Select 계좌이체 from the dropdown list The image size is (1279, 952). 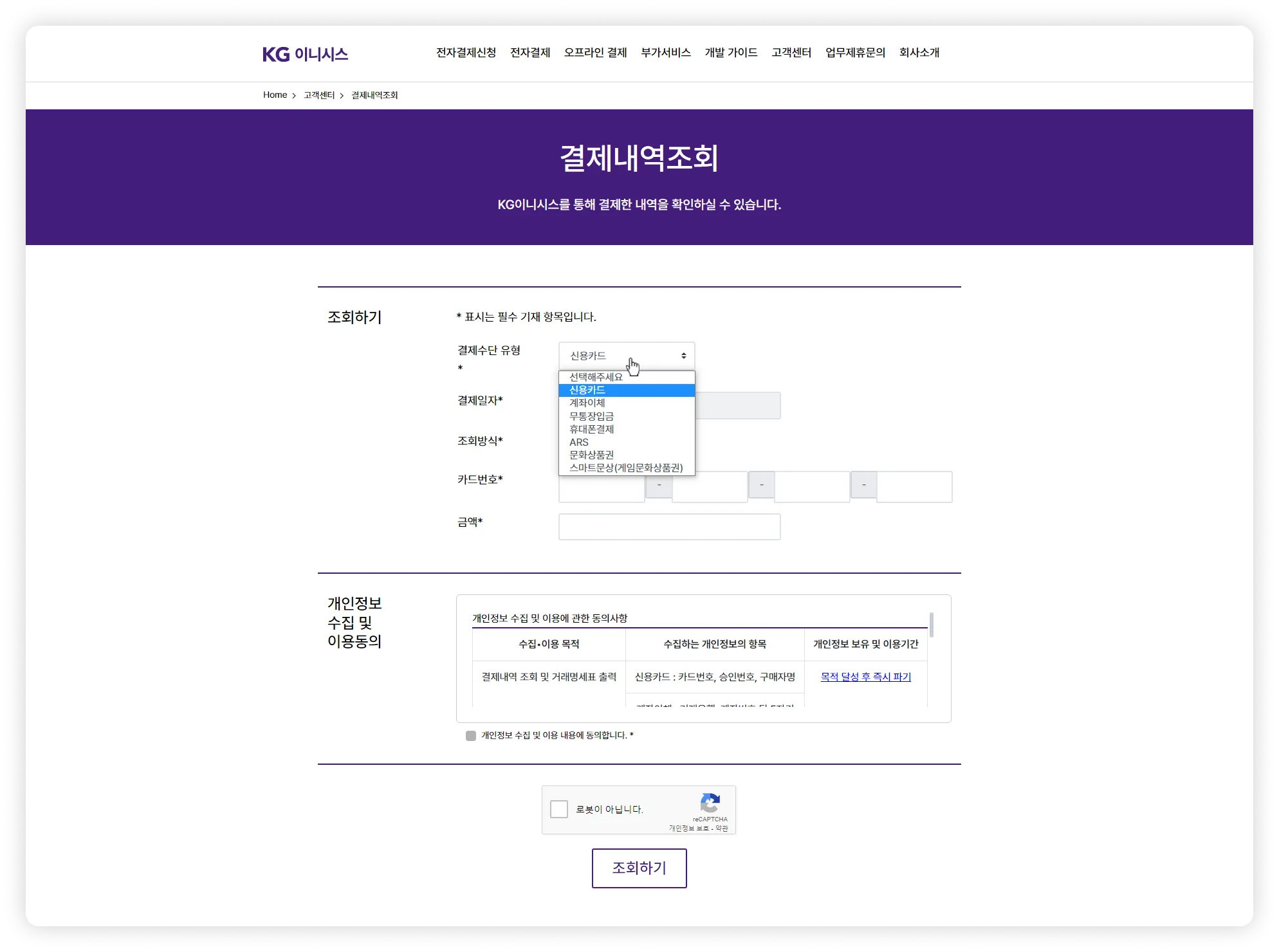coord(587,403)
